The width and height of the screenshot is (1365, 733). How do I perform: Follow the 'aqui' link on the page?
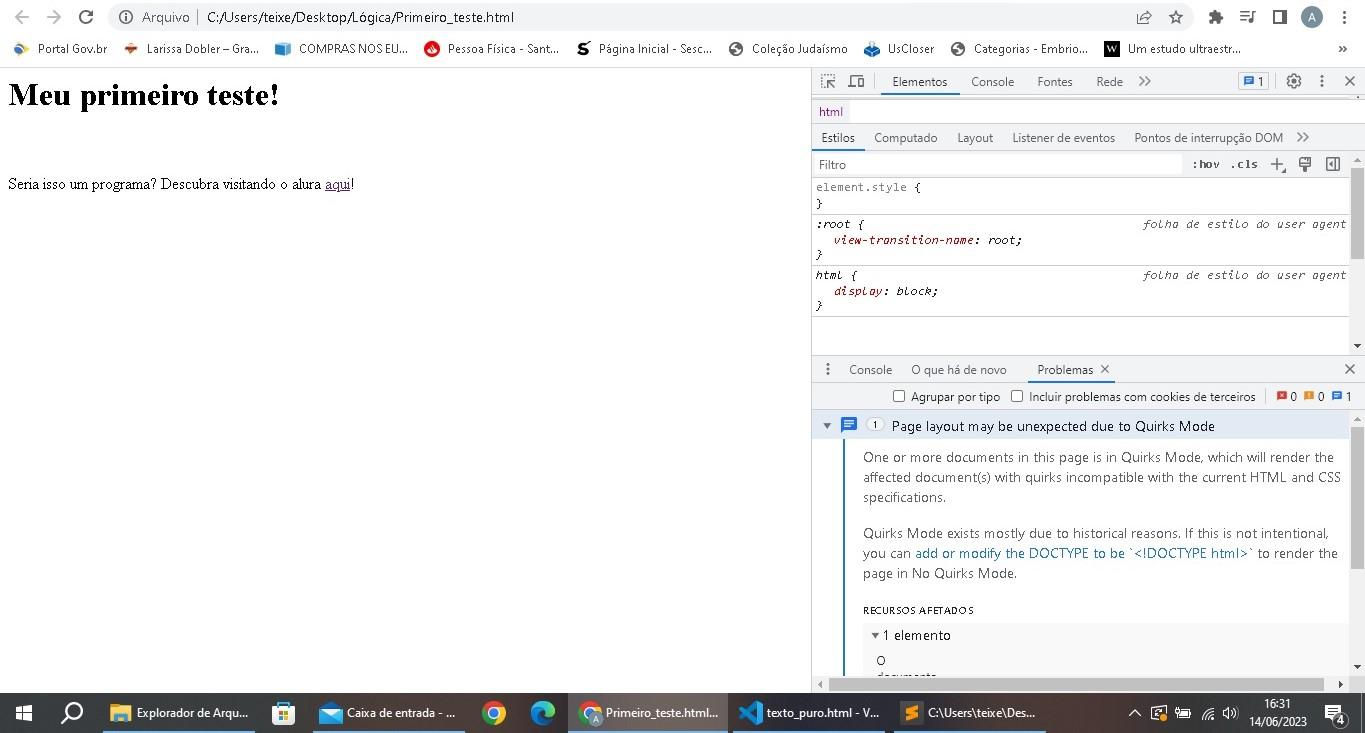(x=338, y=184)
